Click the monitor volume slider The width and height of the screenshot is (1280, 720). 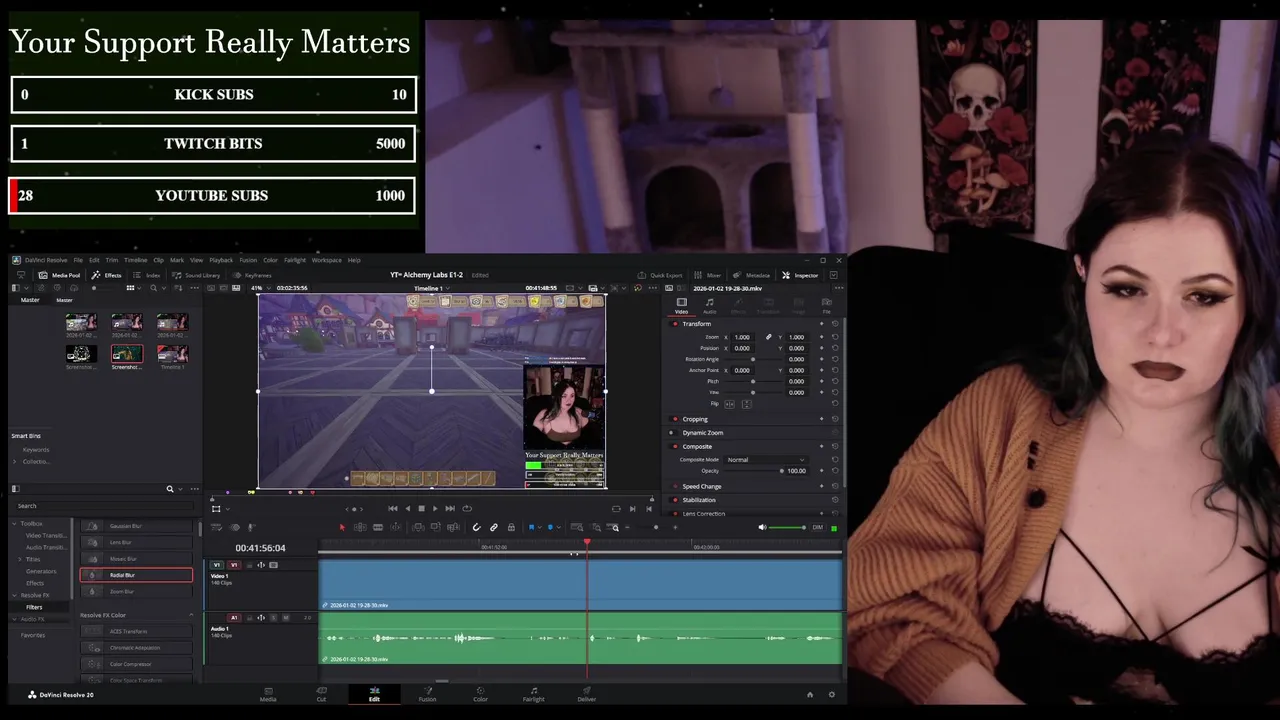tap(787, 527)
